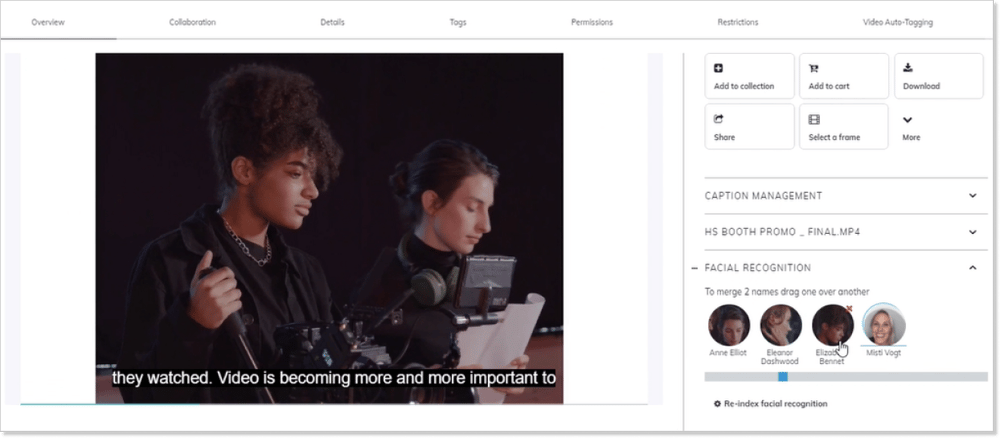
Task: Switch to the Restrictions tab
Action: [x=738, y=22]
